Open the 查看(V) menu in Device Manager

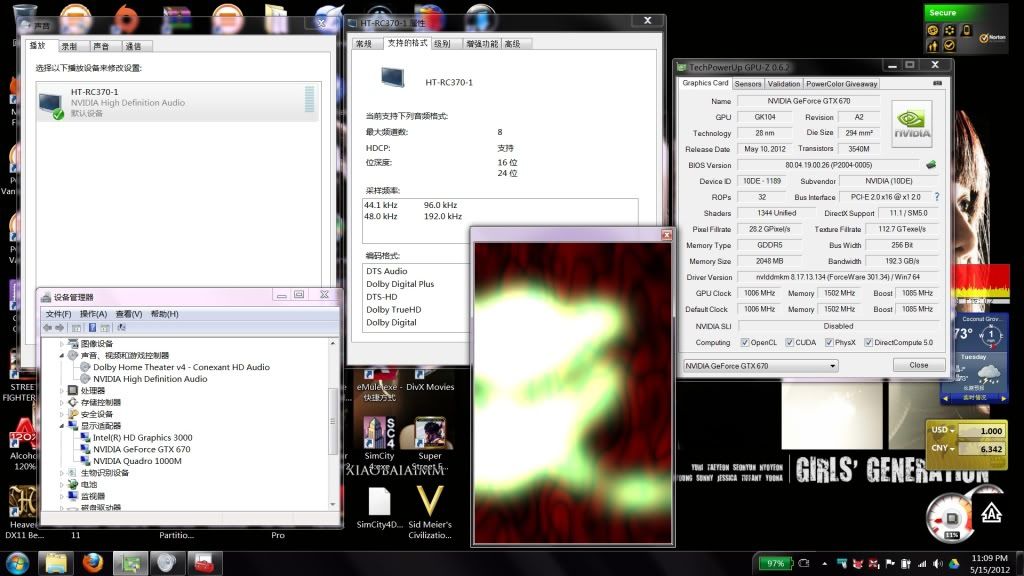click(x=129, y=314)
